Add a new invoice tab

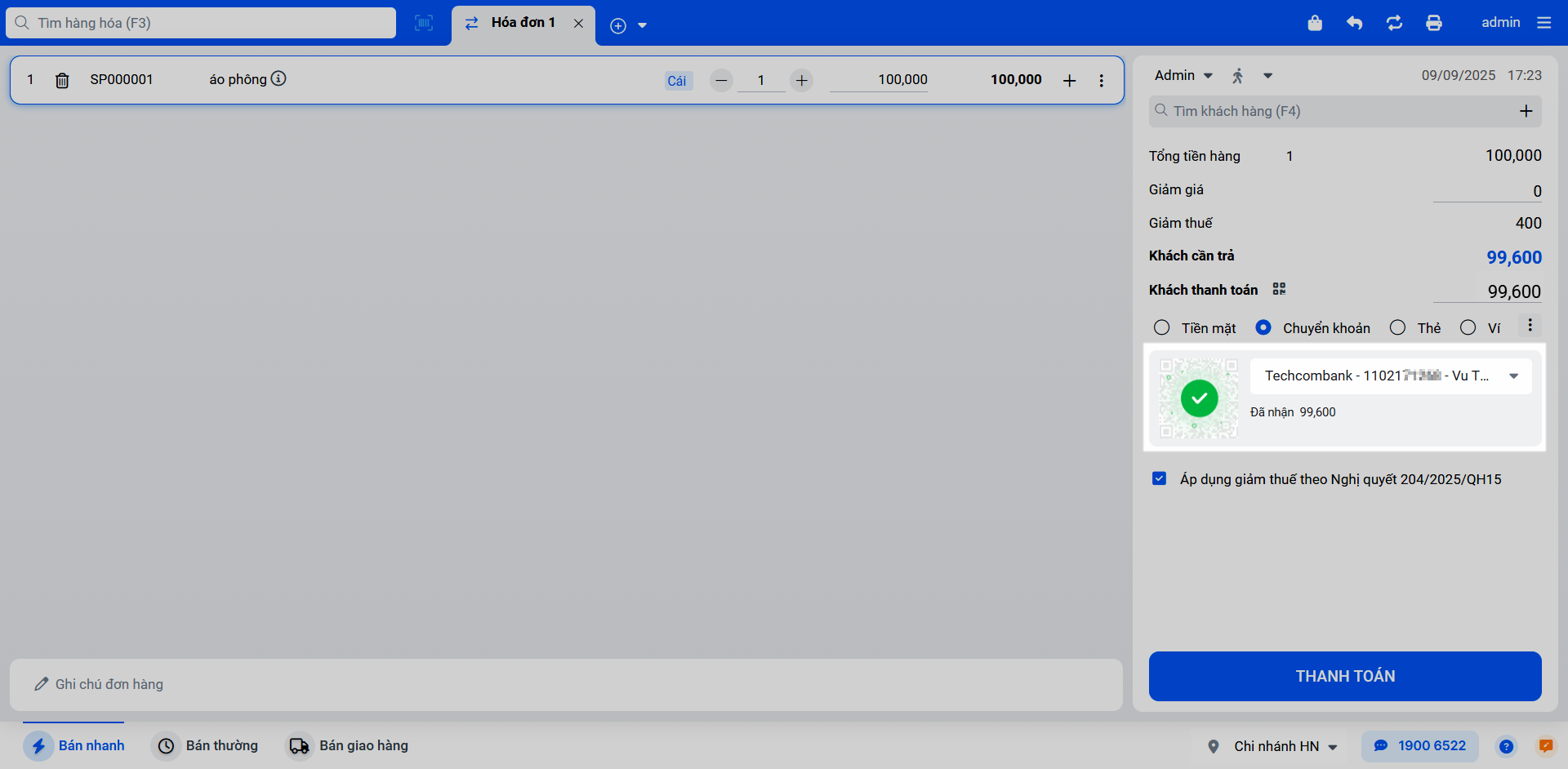point(618,25)
